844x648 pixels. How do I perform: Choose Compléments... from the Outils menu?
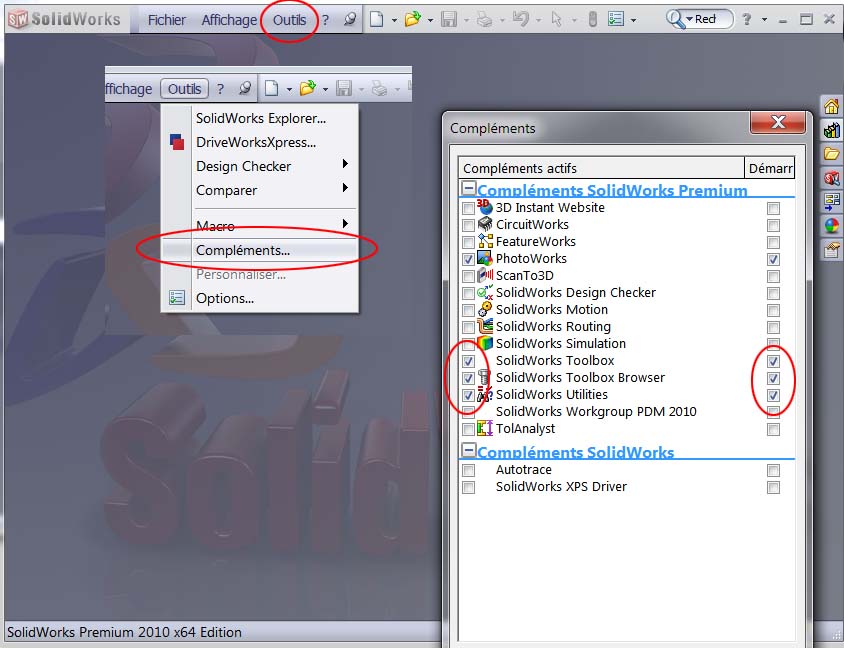coord(260,250)
